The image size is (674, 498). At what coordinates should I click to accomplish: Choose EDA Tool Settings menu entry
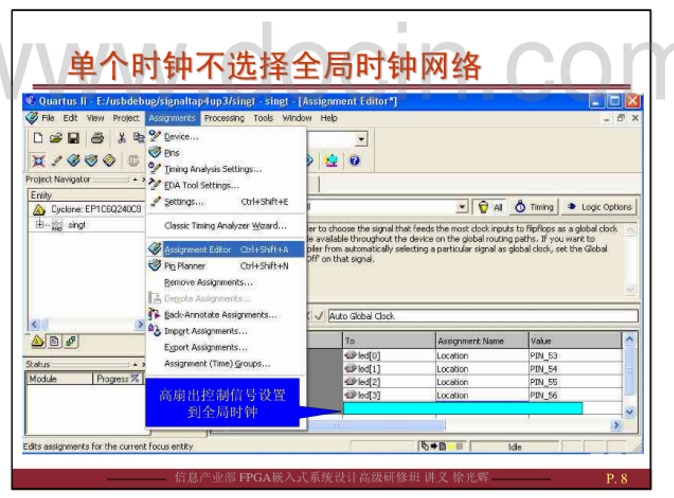point(226,185)
